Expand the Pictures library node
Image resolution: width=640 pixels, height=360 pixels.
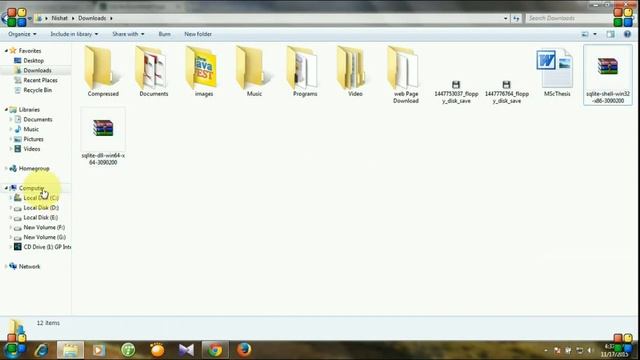coord(11,139)
